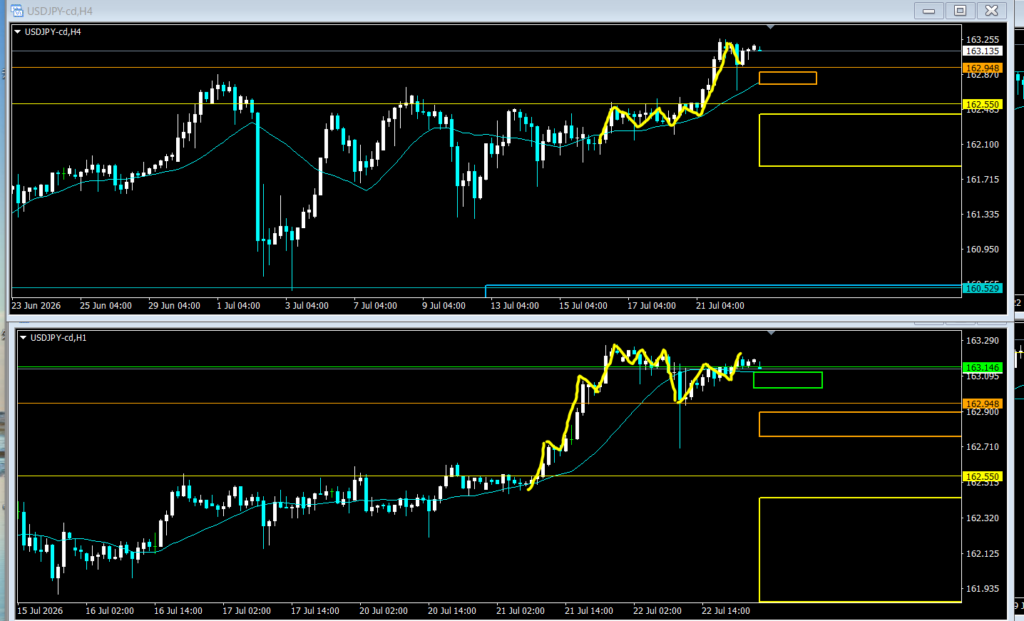
Task: Select the orange rectangle on H1 chart
Action: tap(860, 424)
